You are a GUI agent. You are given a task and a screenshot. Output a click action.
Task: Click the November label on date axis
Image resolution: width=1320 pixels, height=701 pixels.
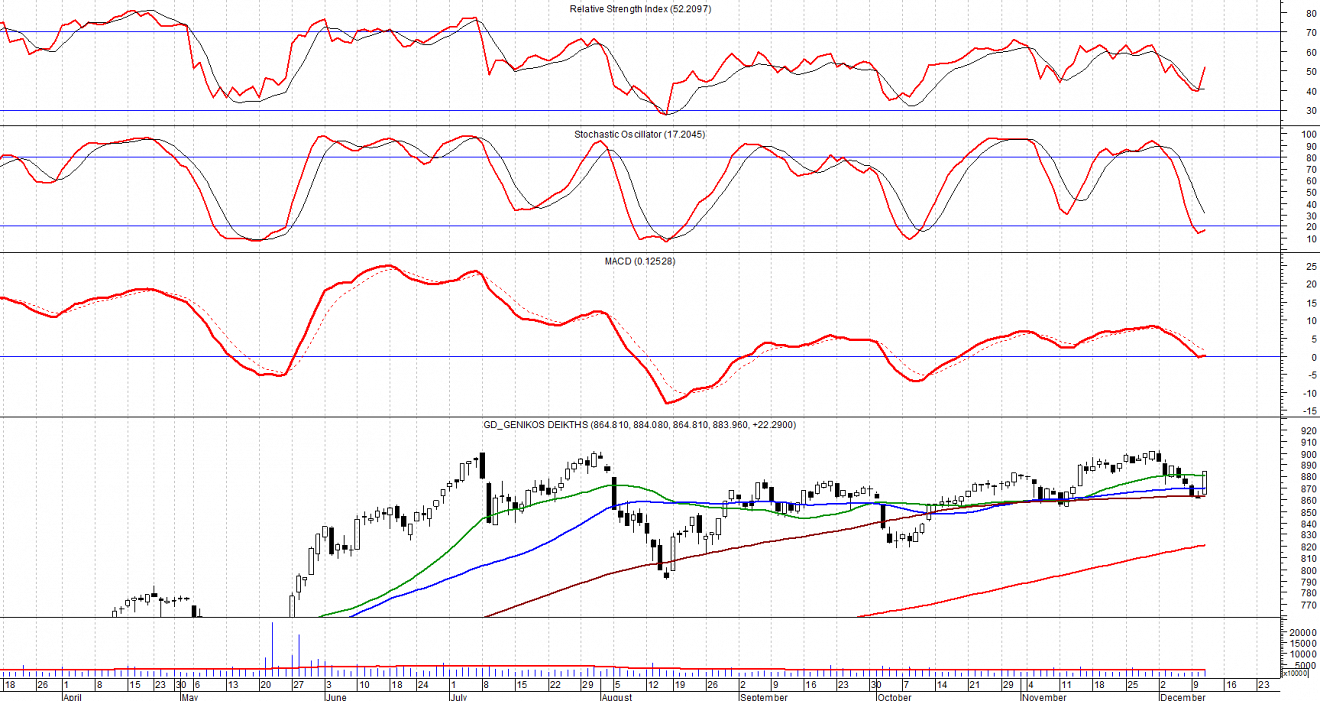(1046, 697)
